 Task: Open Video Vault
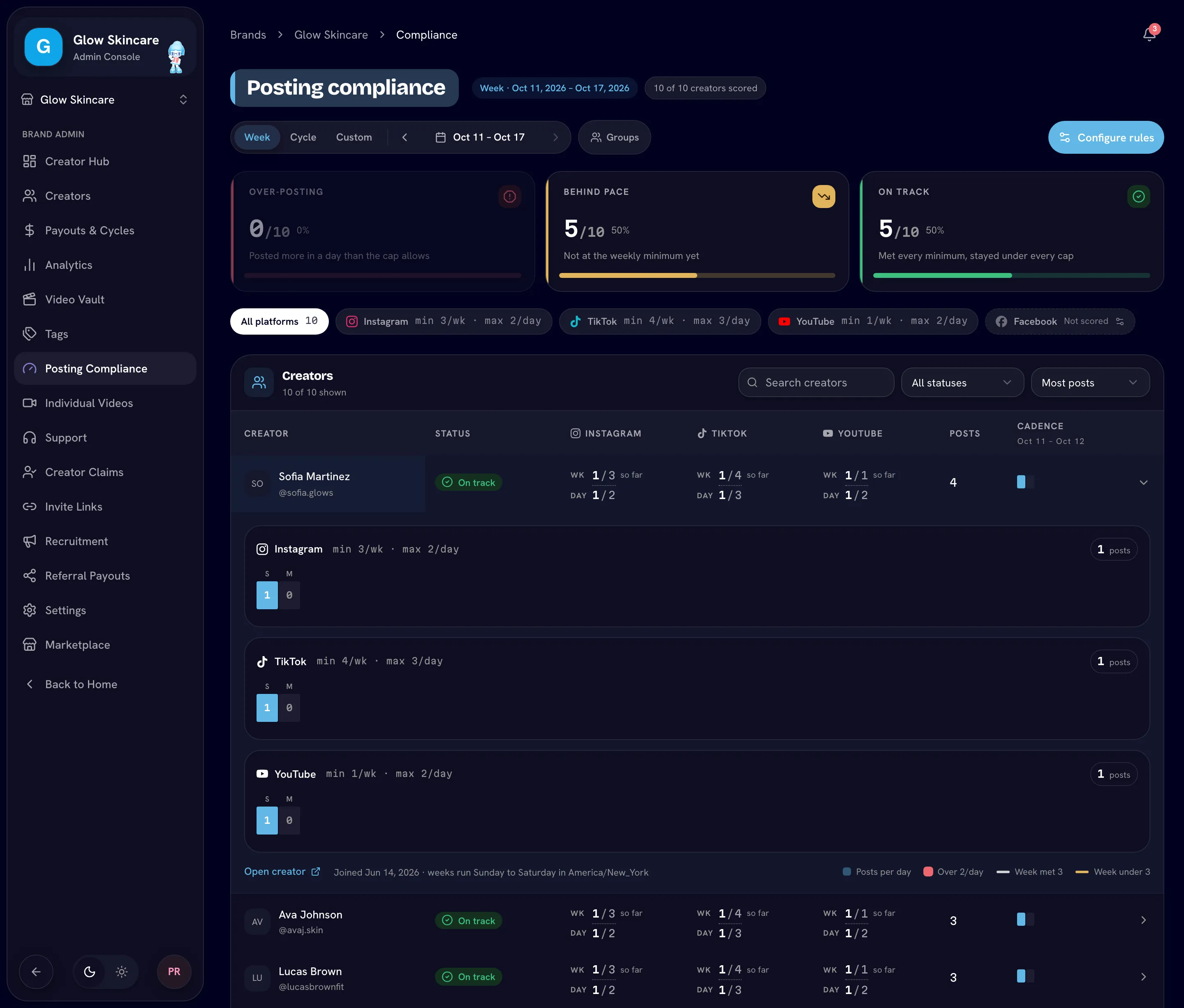pos(105,299)
